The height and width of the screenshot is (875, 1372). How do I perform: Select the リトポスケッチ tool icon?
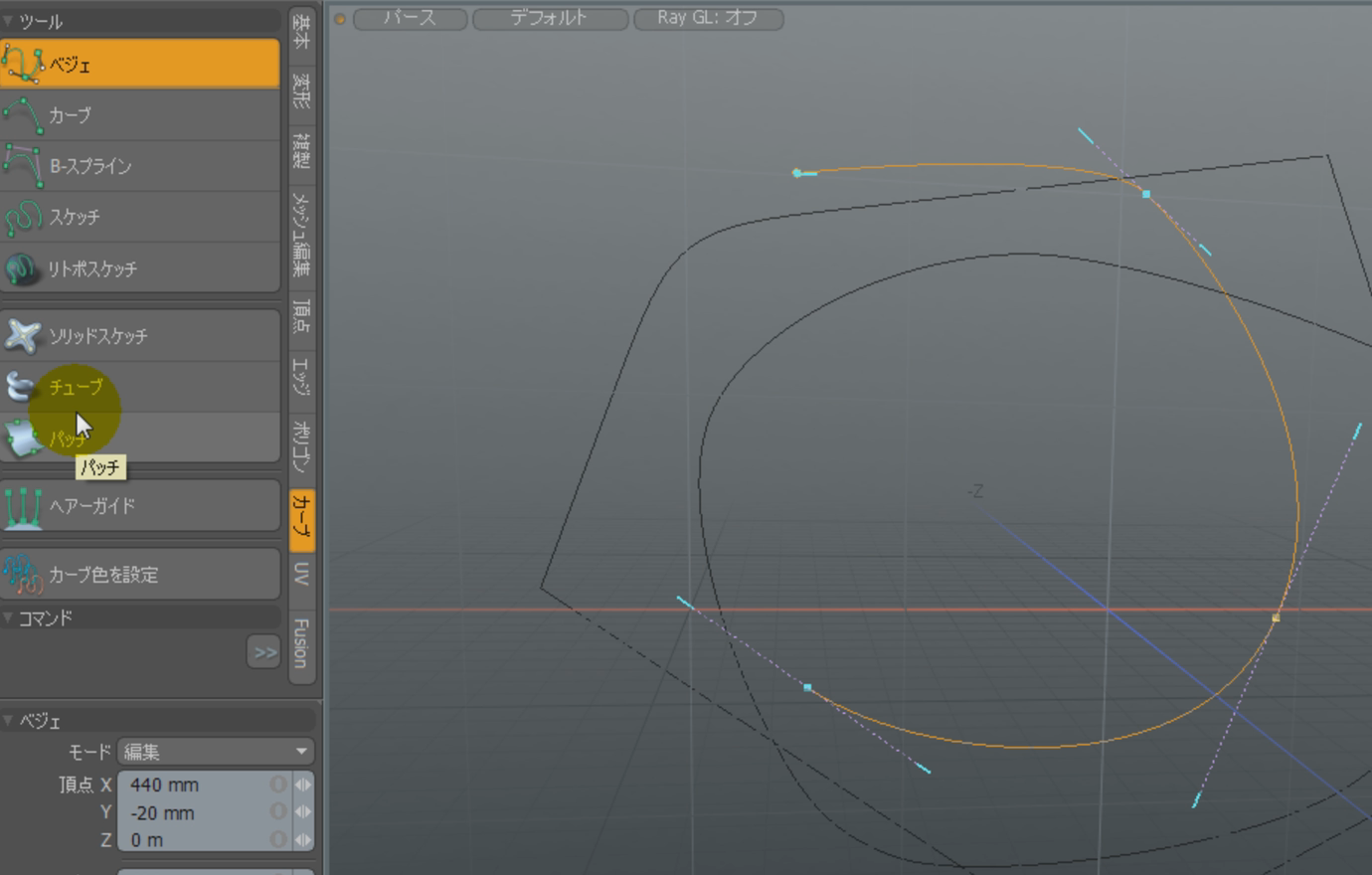[22, 268]
